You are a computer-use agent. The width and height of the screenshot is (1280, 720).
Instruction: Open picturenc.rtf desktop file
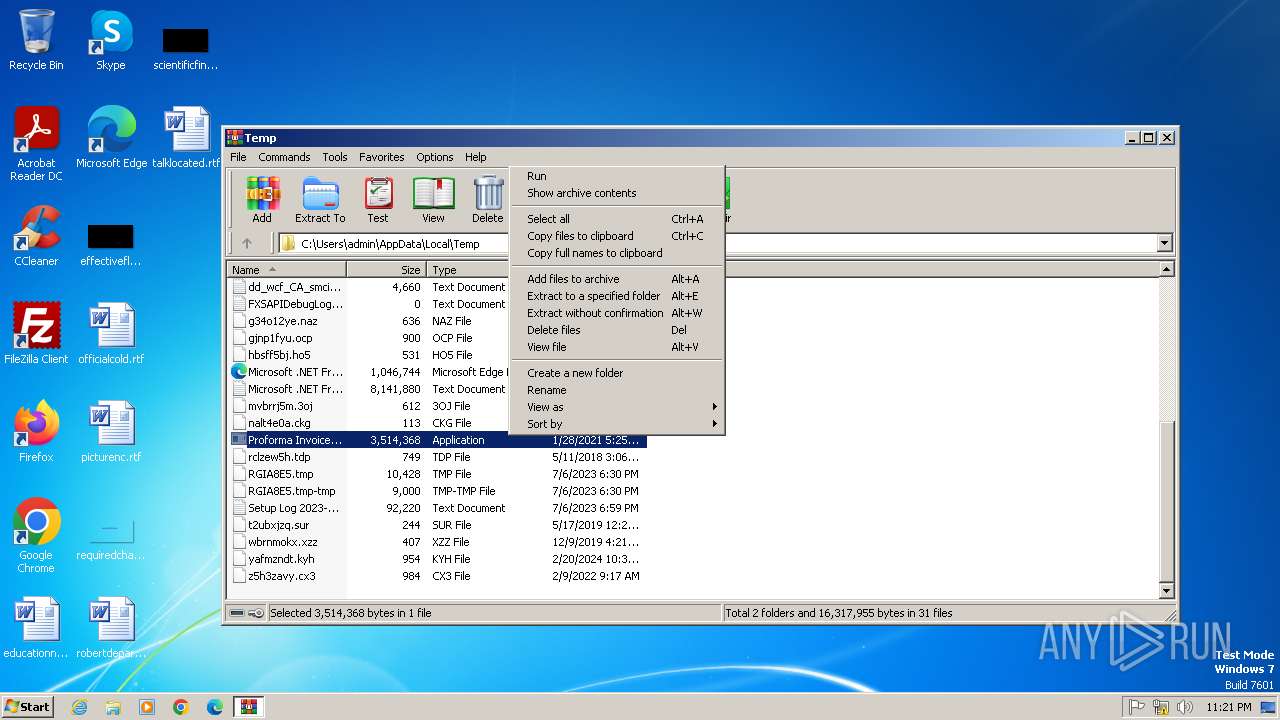[111, 432]
